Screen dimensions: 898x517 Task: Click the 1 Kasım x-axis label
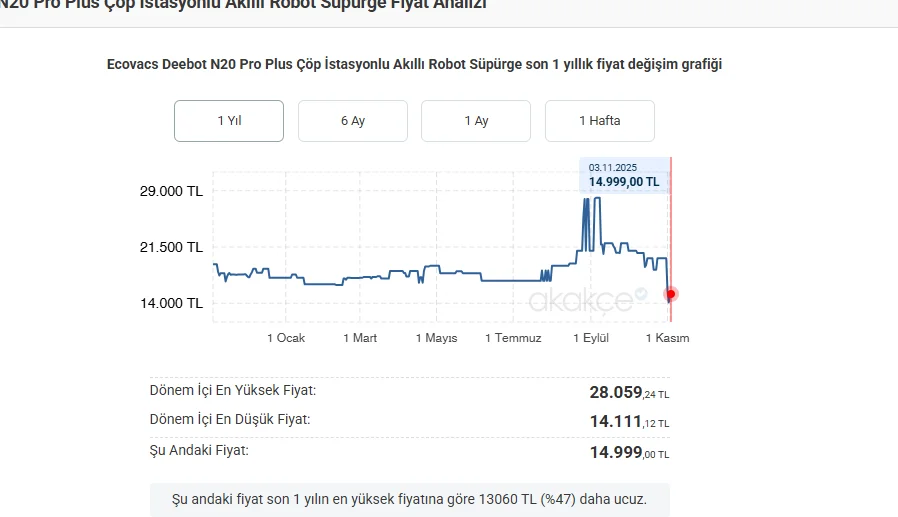(667, 338)
